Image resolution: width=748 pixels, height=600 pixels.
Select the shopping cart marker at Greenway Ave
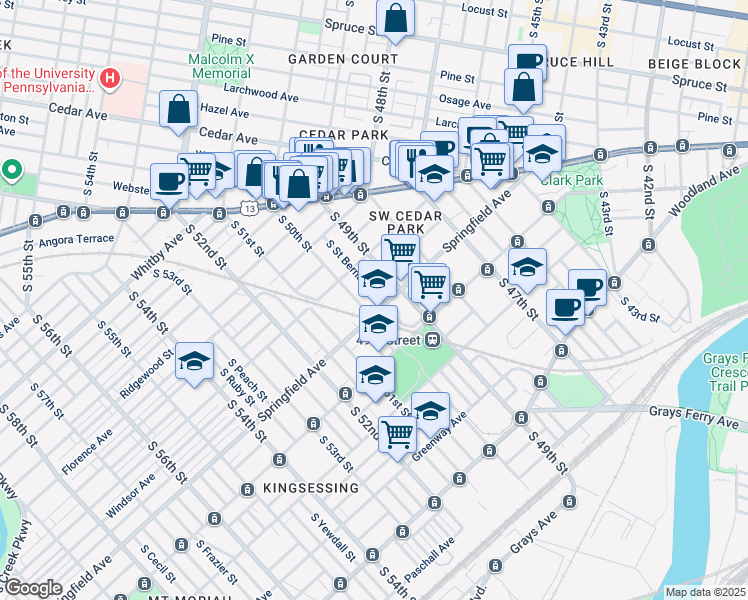click(397, 436)
